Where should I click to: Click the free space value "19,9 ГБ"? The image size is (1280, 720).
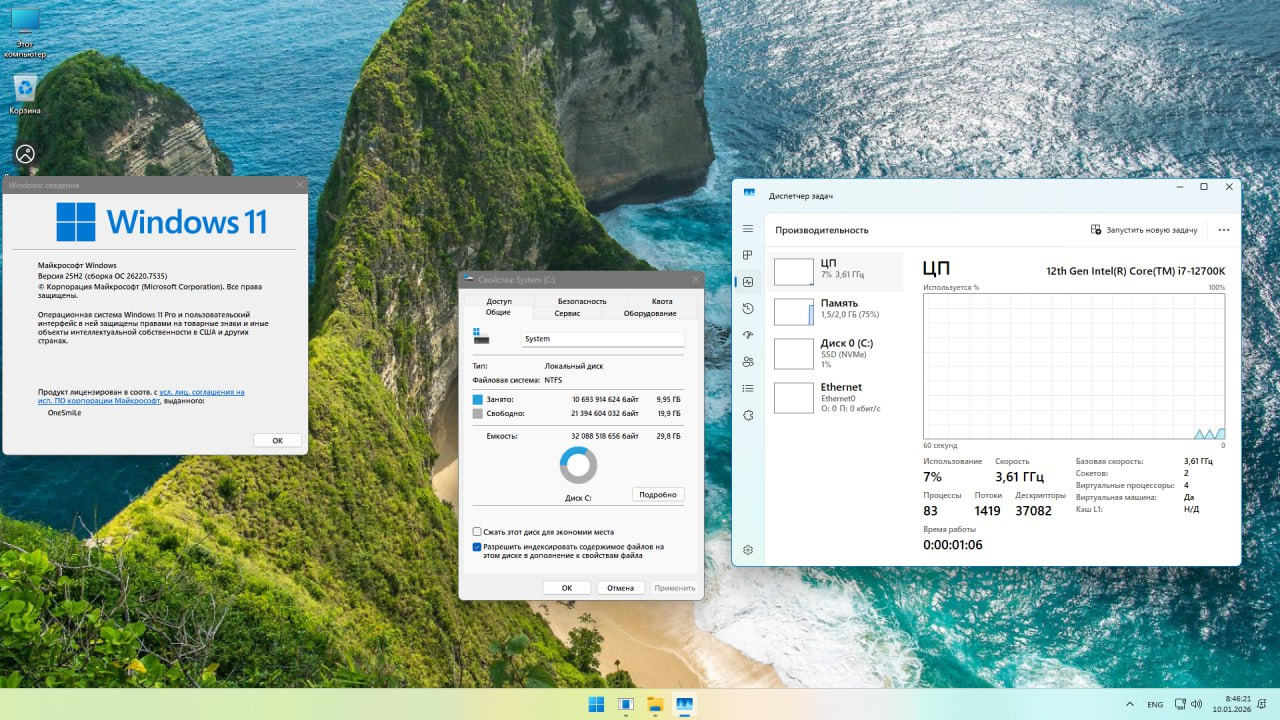[x=669, y=412]
